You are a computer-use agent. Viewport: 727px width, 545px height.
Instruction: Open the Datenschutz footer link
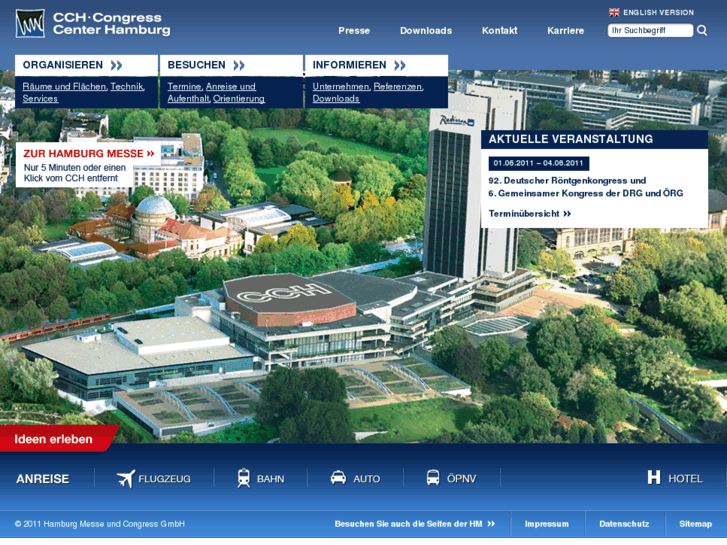point(624,524)
